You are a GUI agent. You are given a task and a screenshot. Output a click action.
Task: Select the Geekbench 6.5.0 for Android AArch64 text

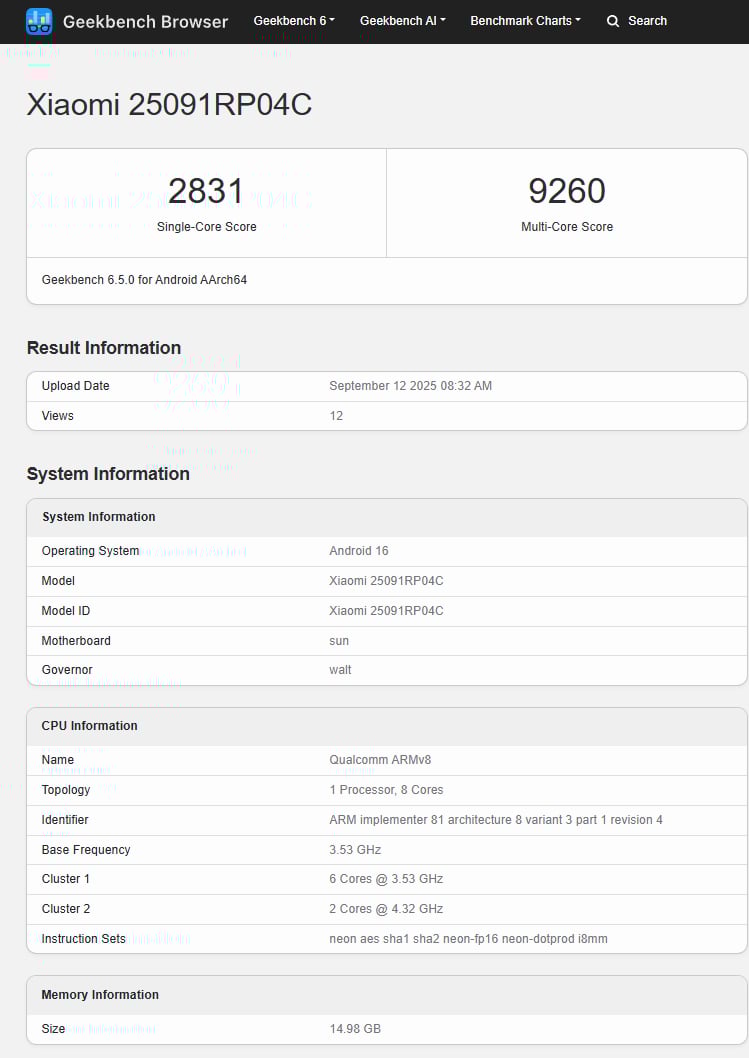[144, 279]
